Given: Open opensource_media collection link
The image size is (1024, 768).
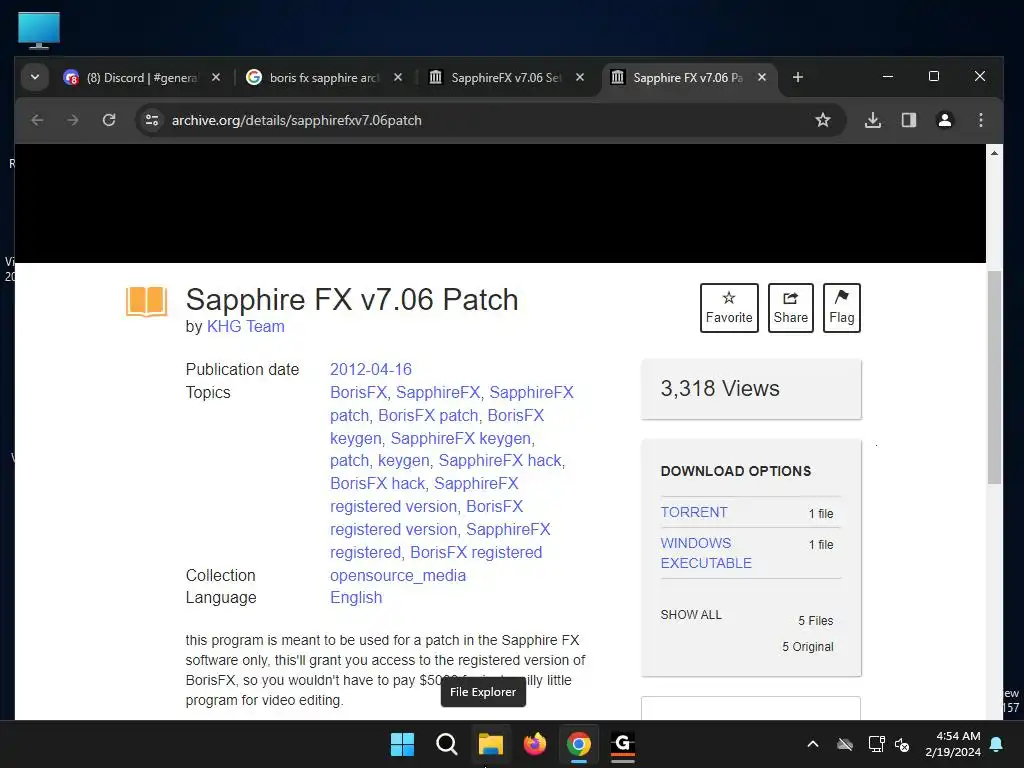Looking at the screenshot, I should [398, 575].
